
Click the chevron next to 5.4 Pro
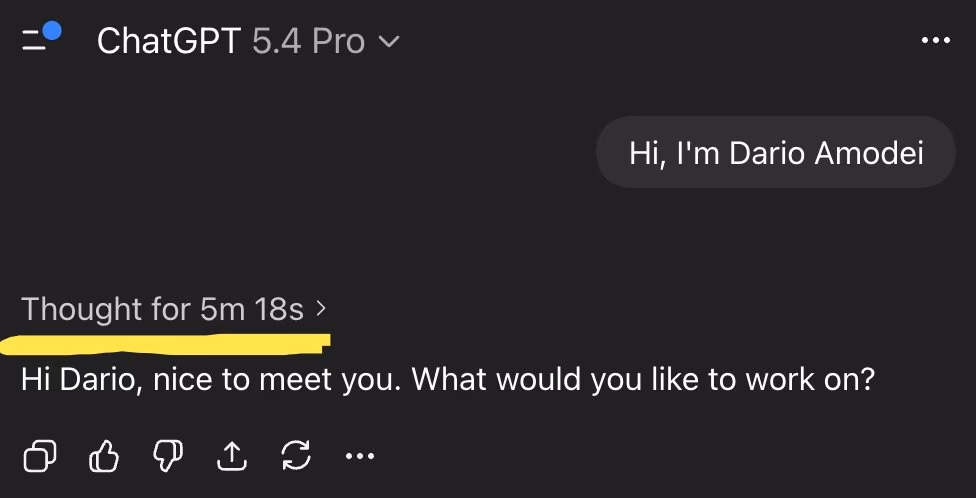pos(389,42)
